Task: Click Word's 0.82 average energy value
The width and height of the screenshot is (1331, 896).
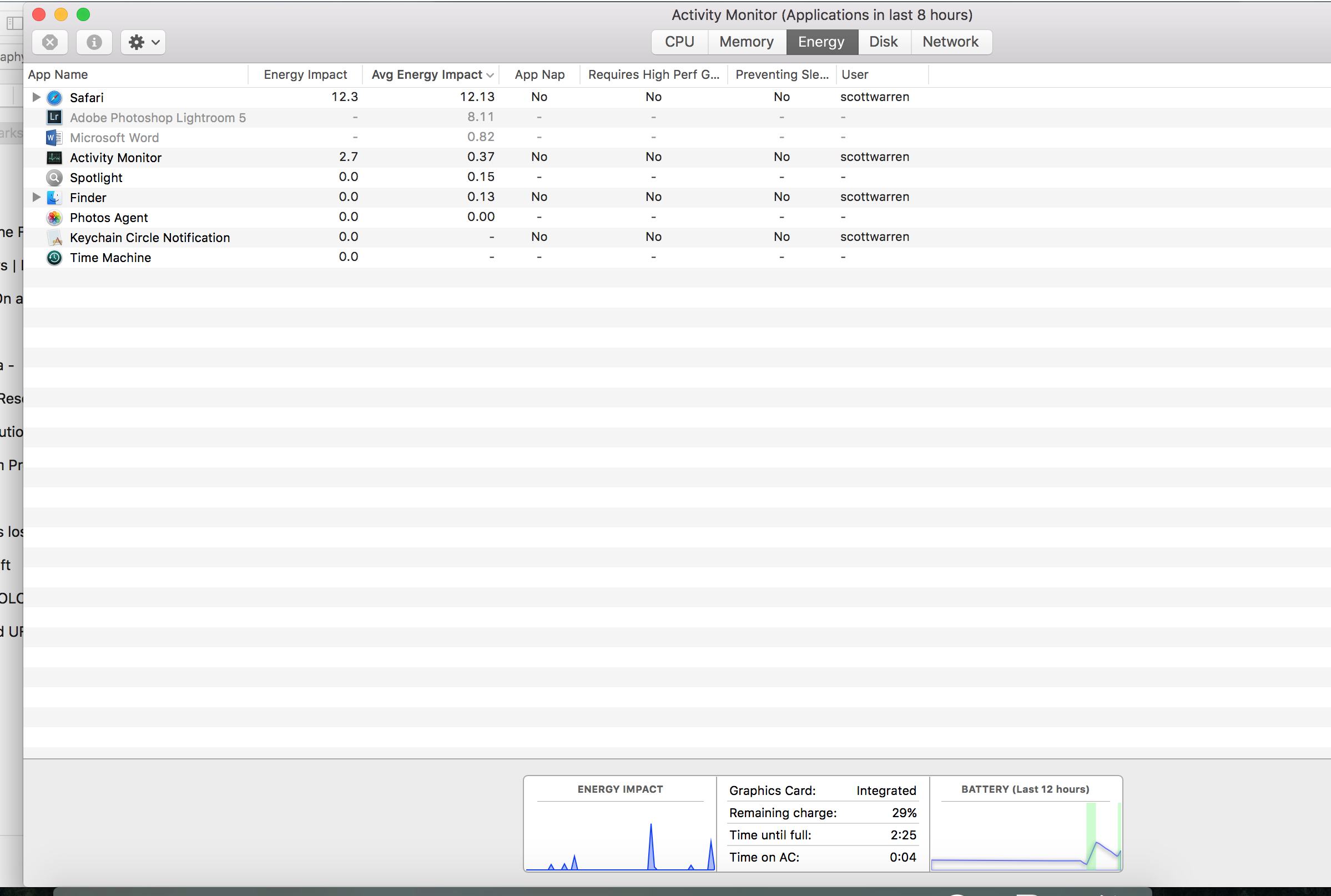Action: pyautogui.click(x=481, y=137)
